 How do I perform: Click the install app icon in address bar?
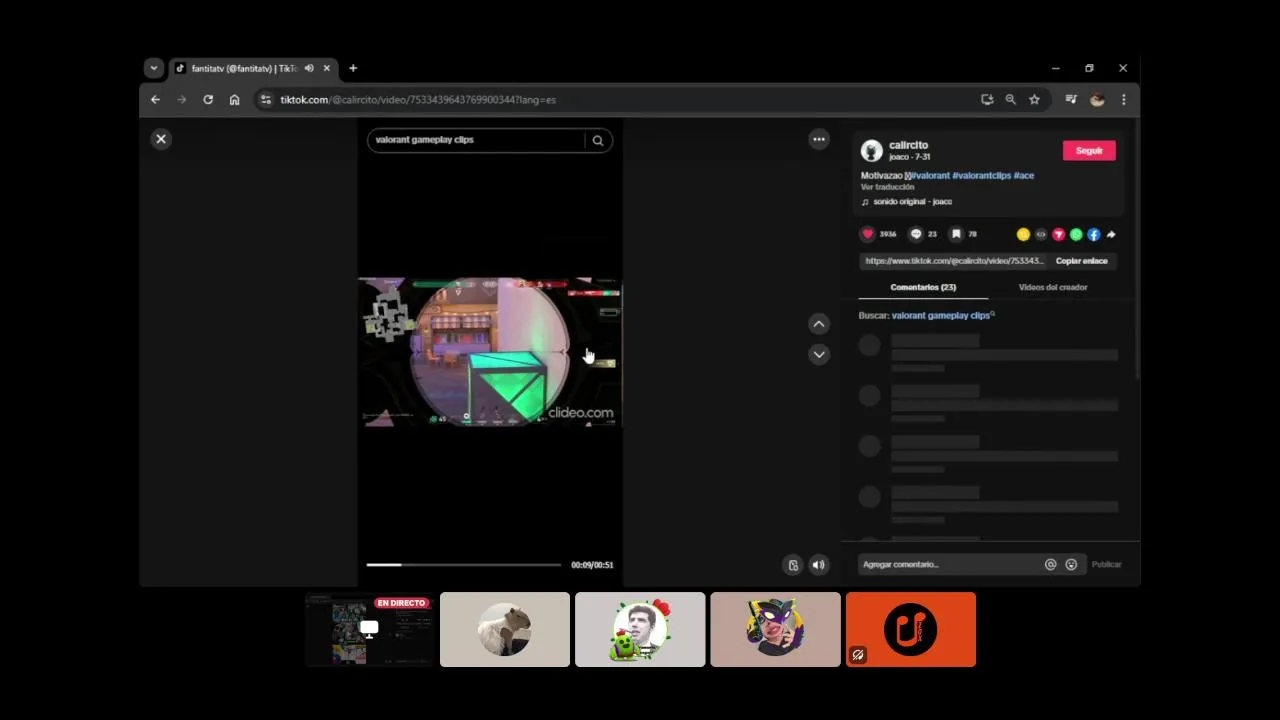[x=987, y=100]
